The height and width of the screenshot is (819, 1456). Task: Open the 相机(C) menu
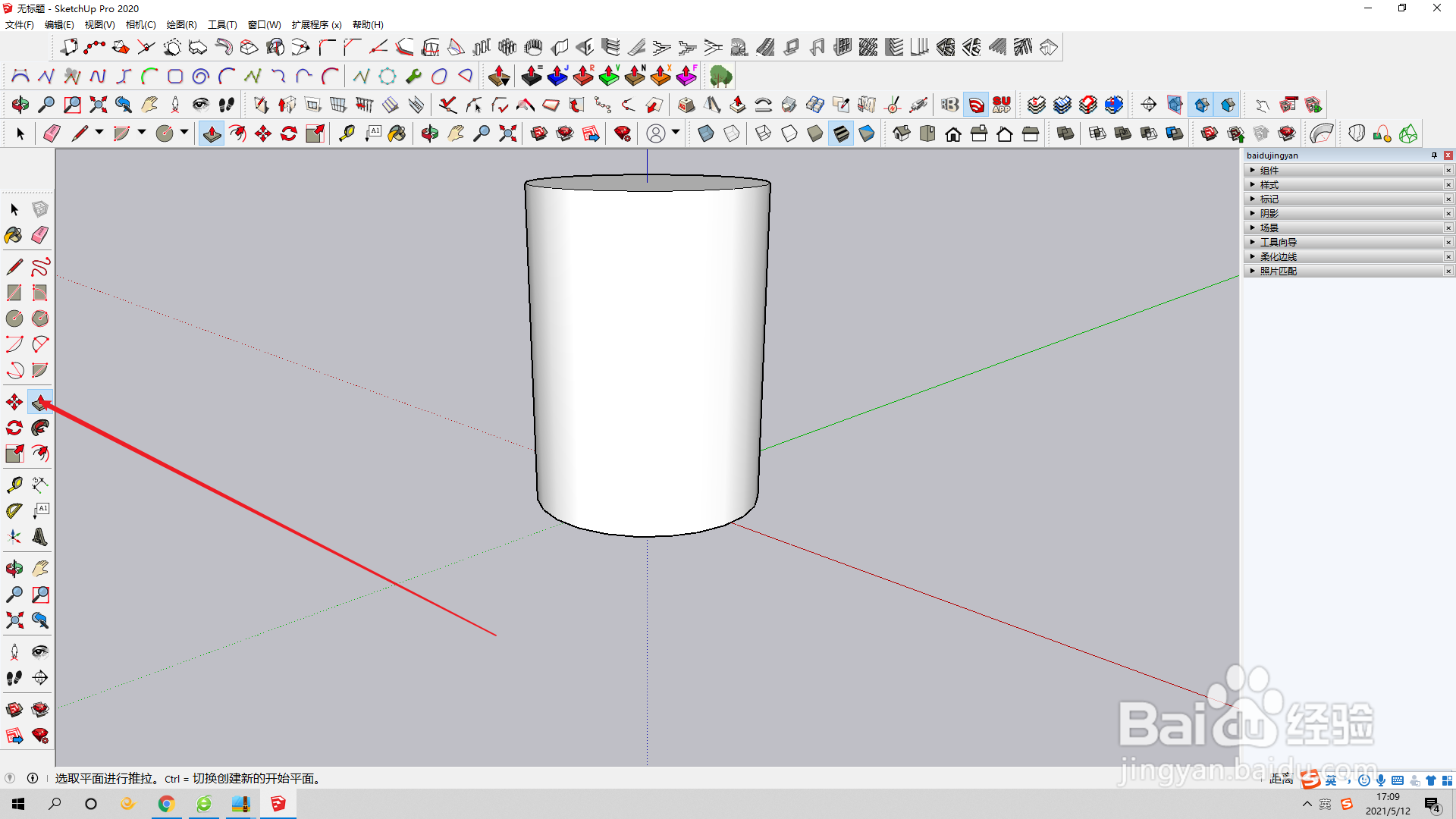tap(140, 25)
